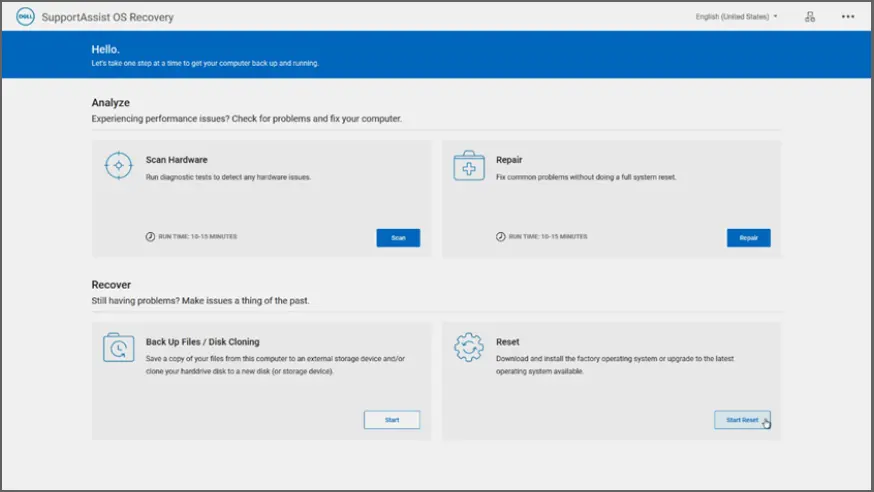Select the Back Up Files / Disk Cloning title

[x=202, y=342]
